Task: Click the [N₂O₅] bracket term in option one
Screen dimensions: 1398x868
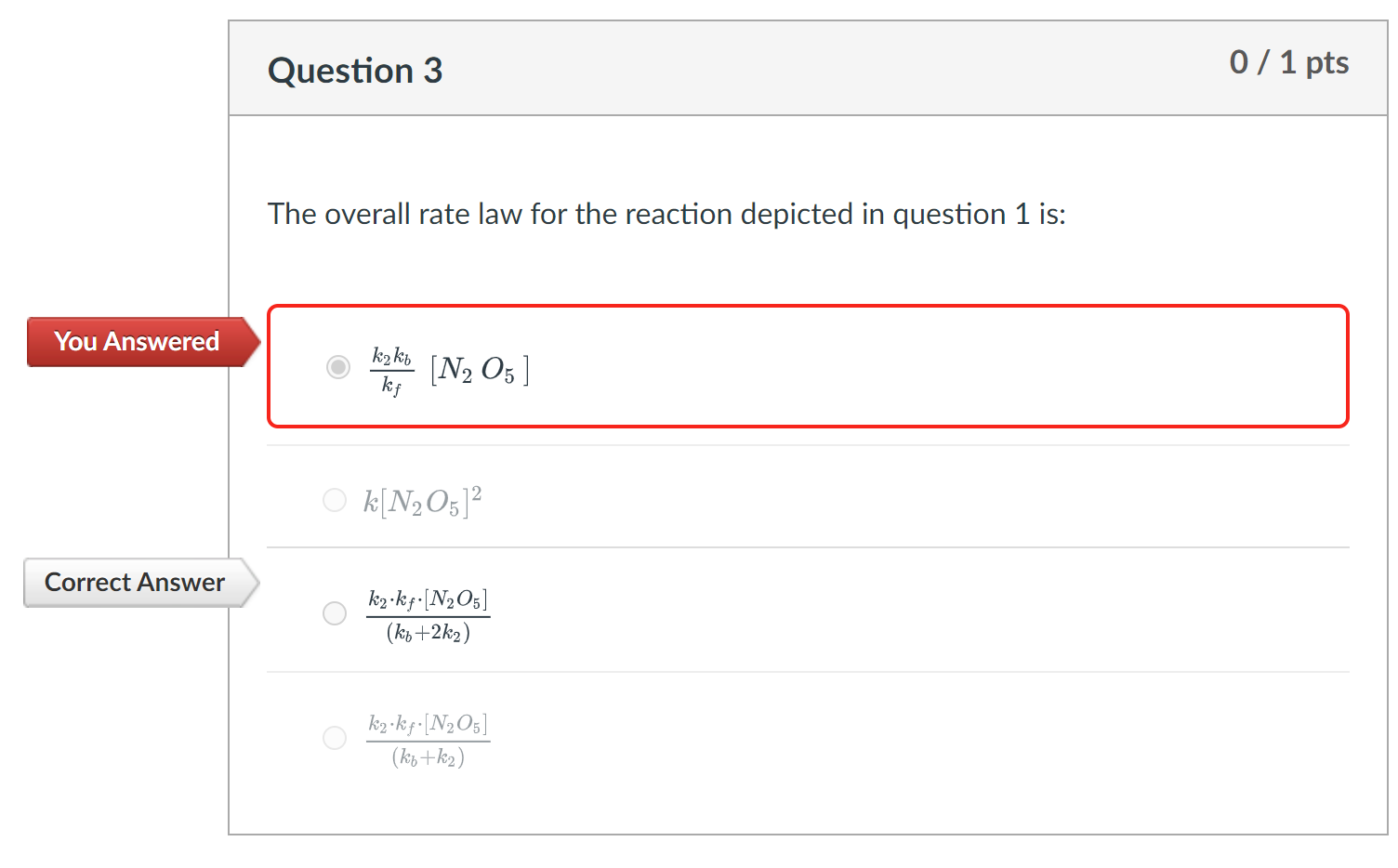Action: click(x=479, y=368)
